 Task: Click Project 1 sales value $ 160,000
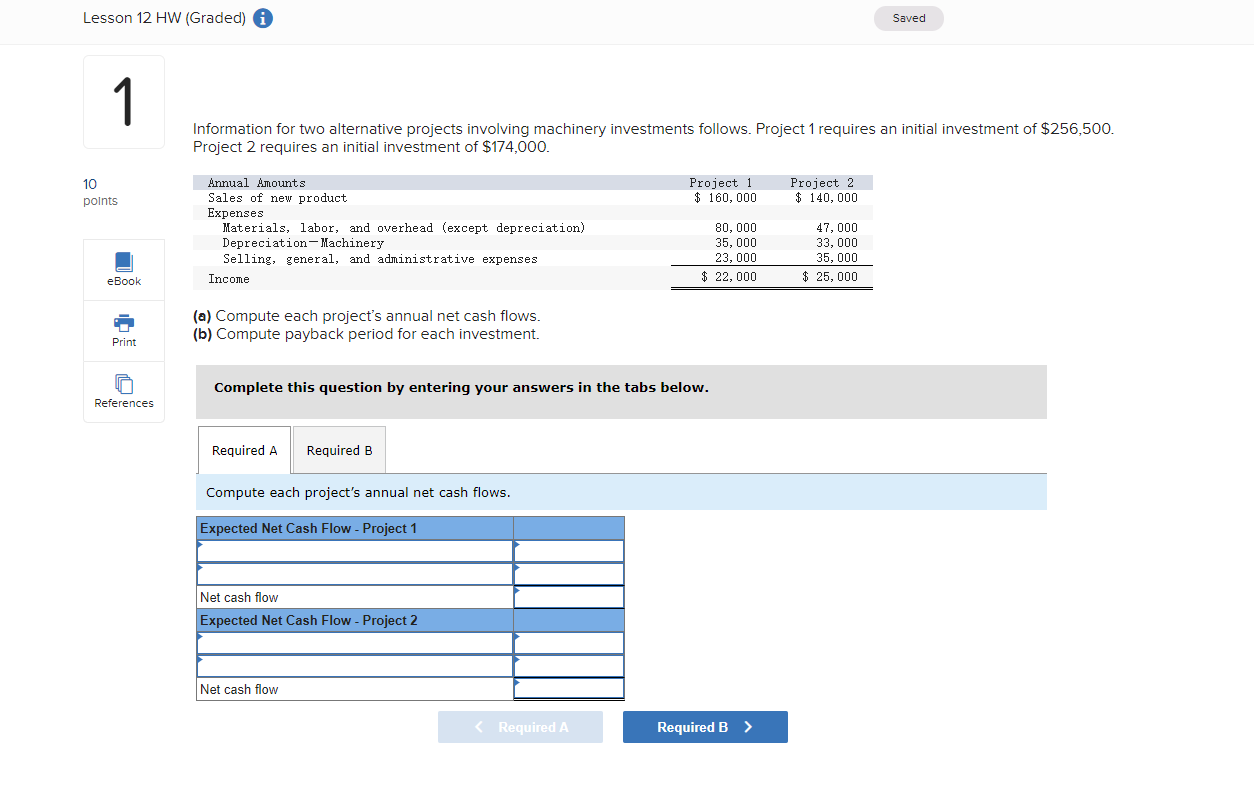(x=726, y=198)
